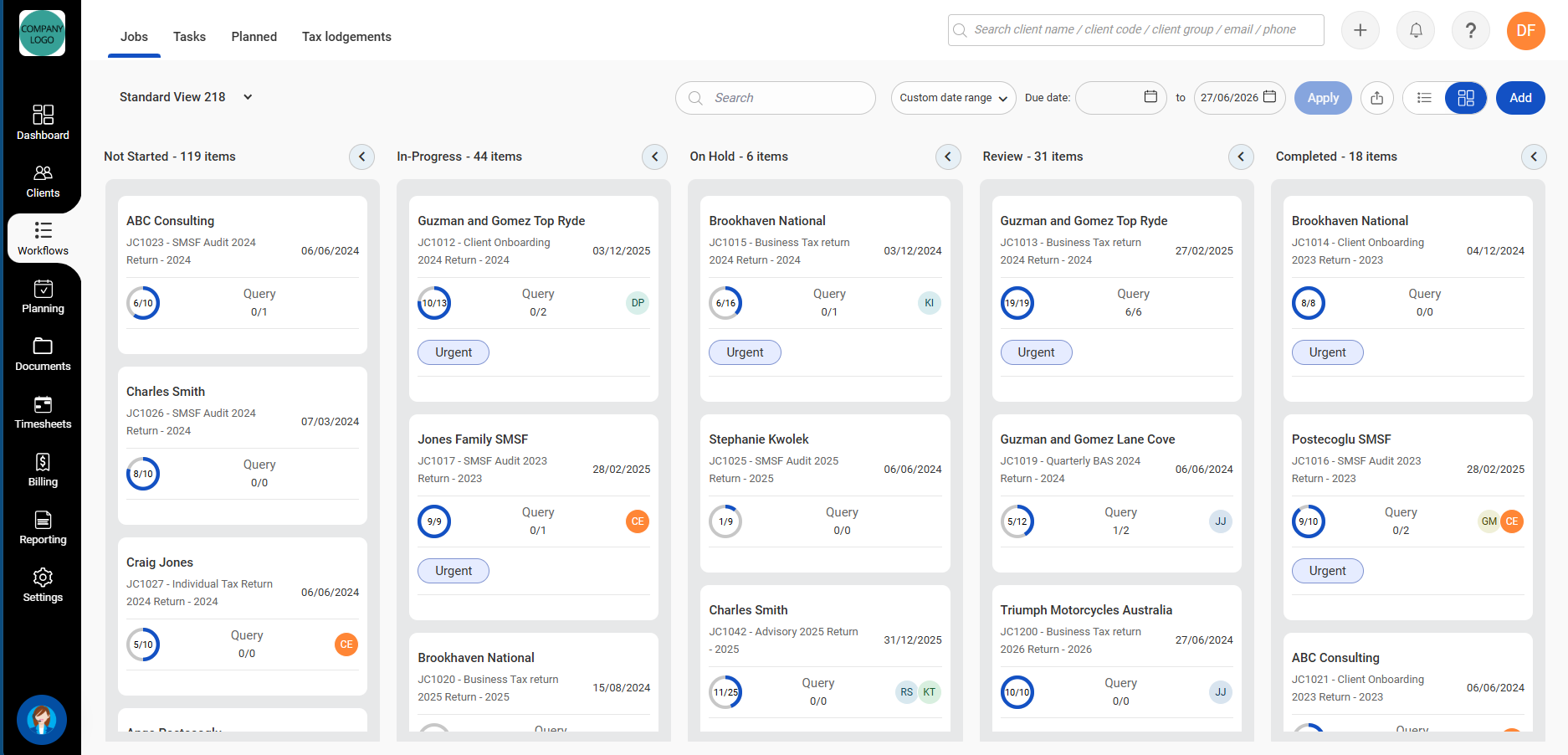Screen dimensions: 1568x755
Task: Collapse the Not Started column
Action: pyautogui.click(x=361, y=157)
